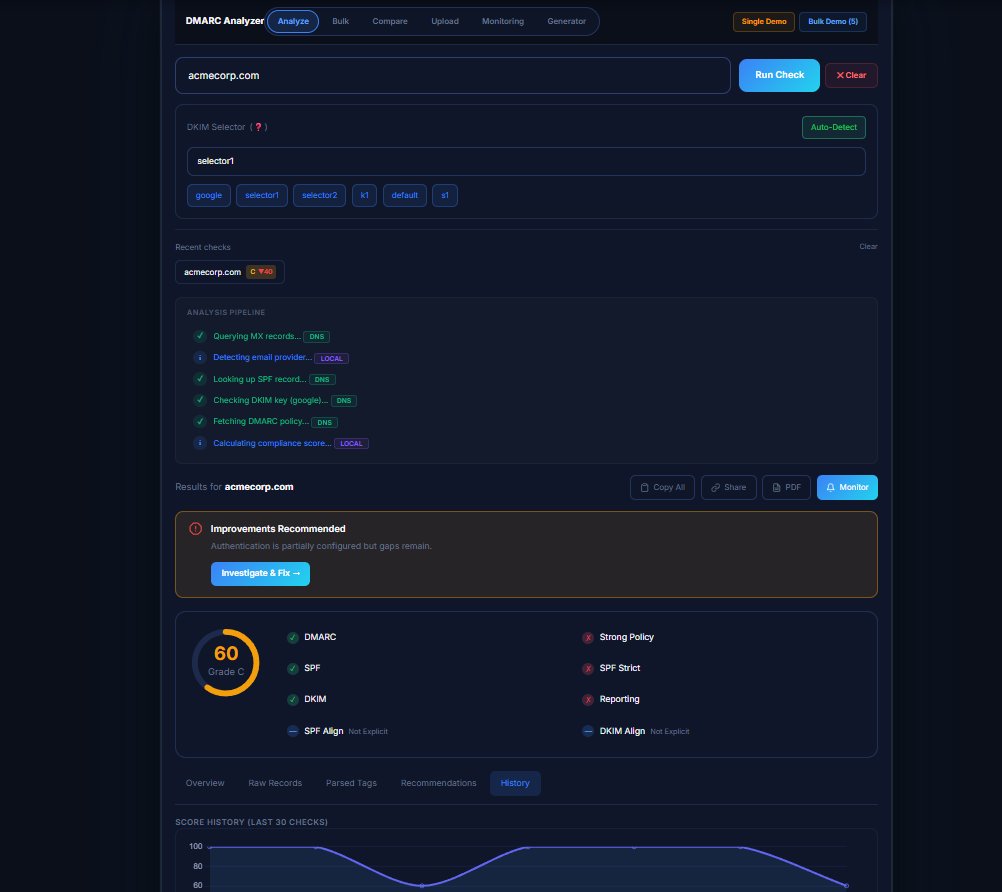Click the Monitor bell icon
The height and width of the screenshot is (892, 1002).
point(833,487)
